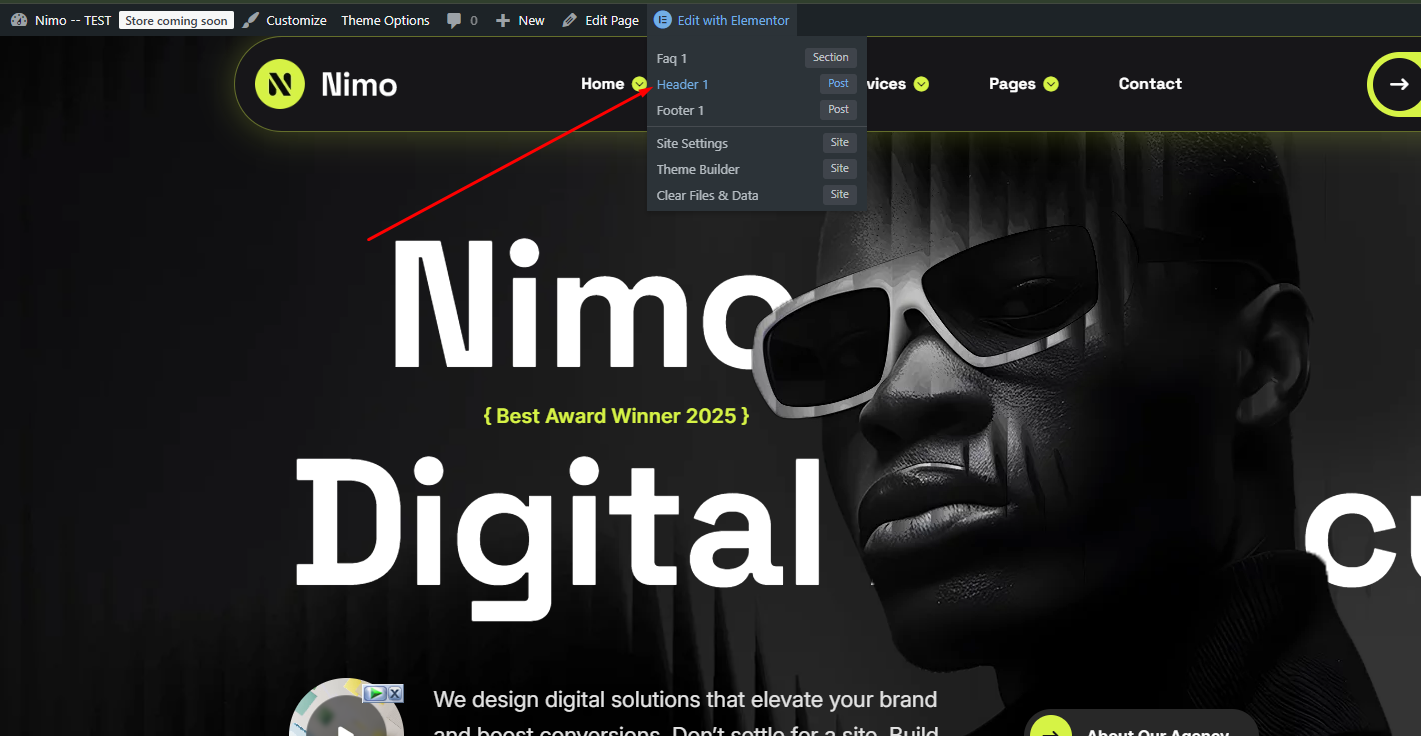Click the comments speech bubble icon
This screenshot has width=1421, height=736.
tap(454, 20)
